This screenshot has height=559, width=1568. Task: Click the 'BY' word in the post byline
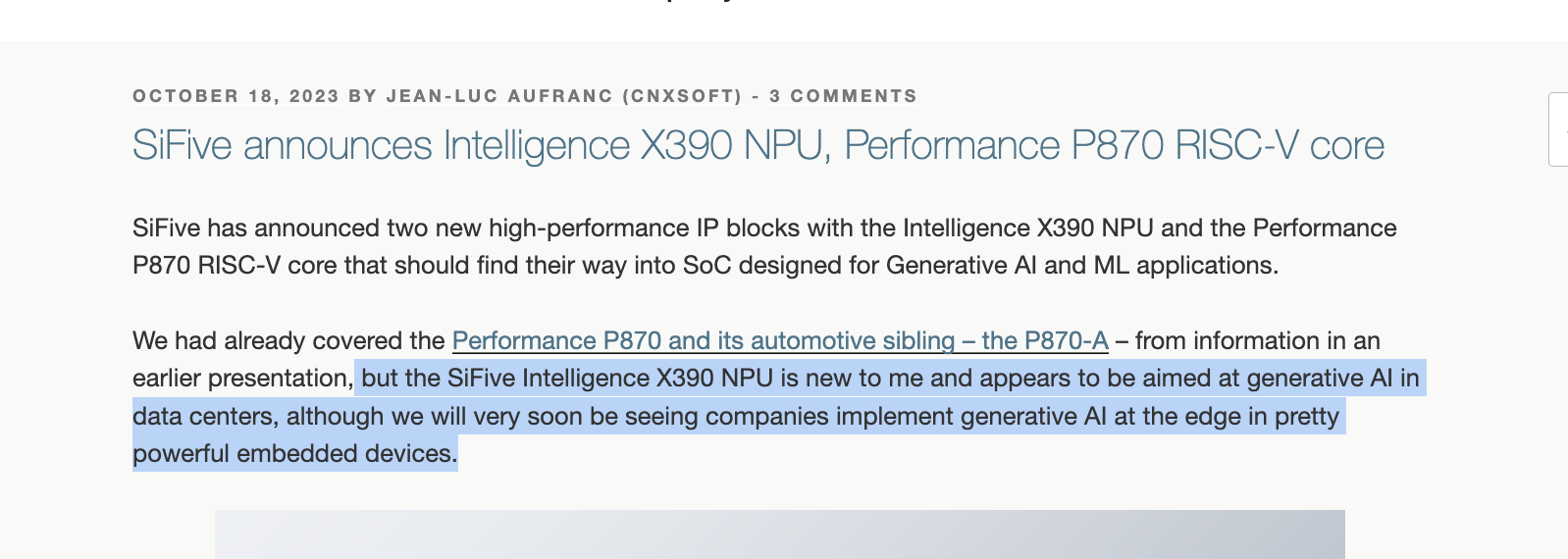point(363,96)
